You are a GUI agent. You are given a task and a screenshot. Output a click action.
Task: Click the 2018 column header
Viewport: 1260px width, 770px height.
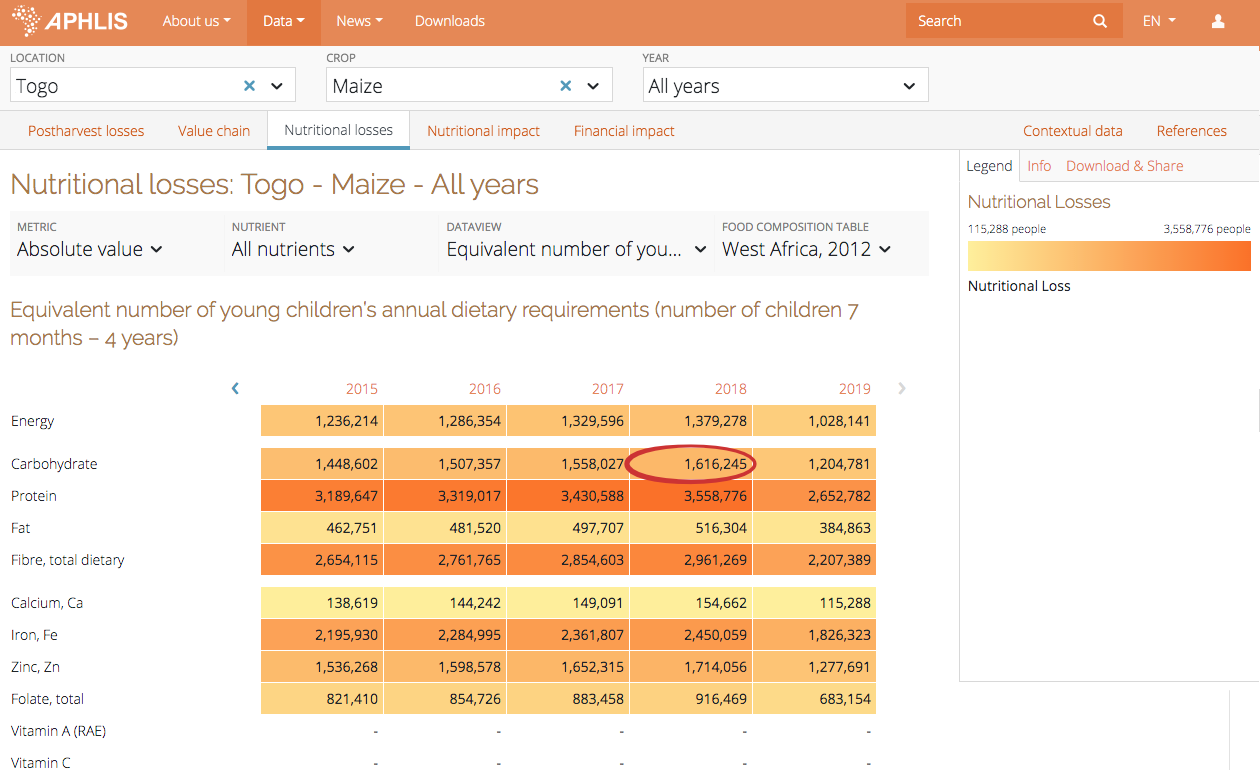(731, 389)
